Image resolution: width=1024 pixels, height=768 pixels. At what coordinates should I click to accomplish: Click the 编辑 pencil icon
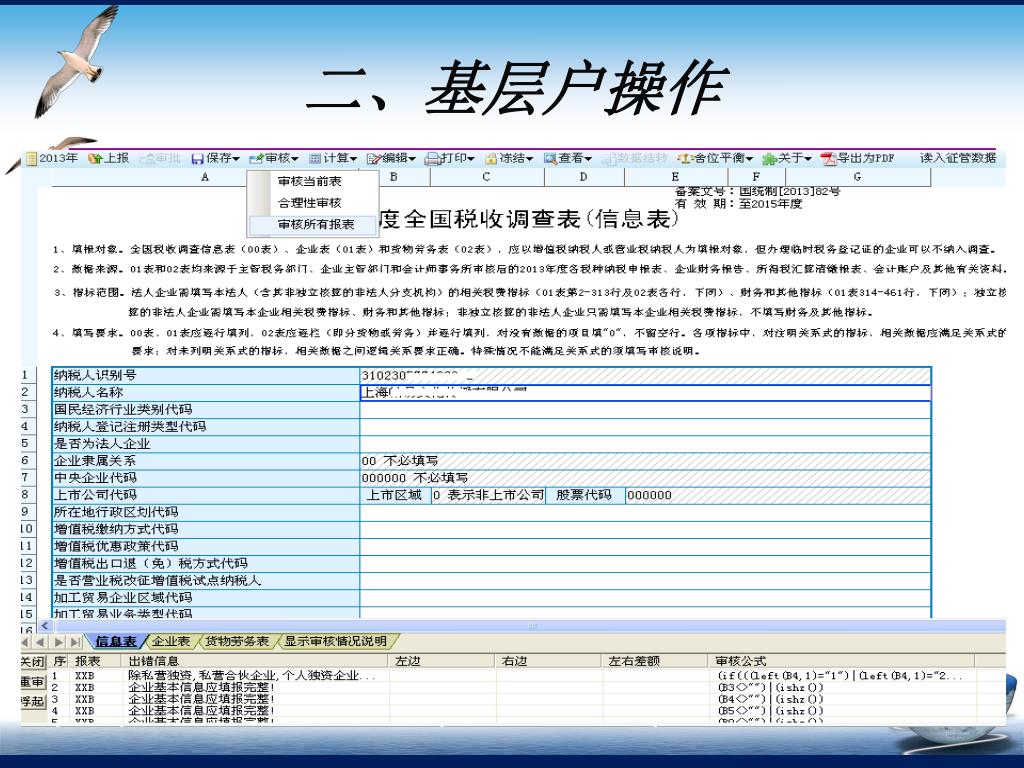374,159
